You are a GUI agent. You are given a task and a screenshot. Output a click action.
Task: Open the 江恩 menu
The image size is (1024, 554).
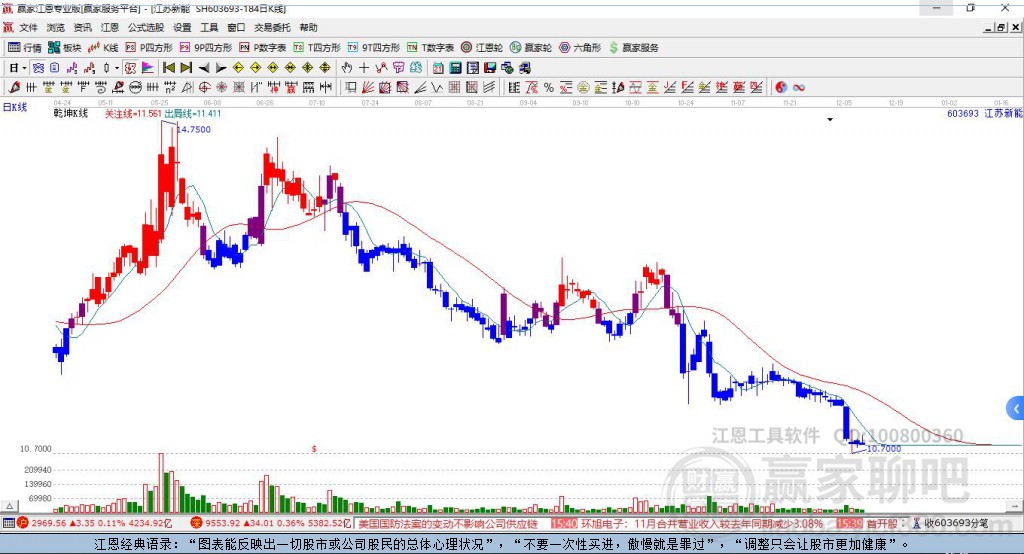click(x=110, y=27)
